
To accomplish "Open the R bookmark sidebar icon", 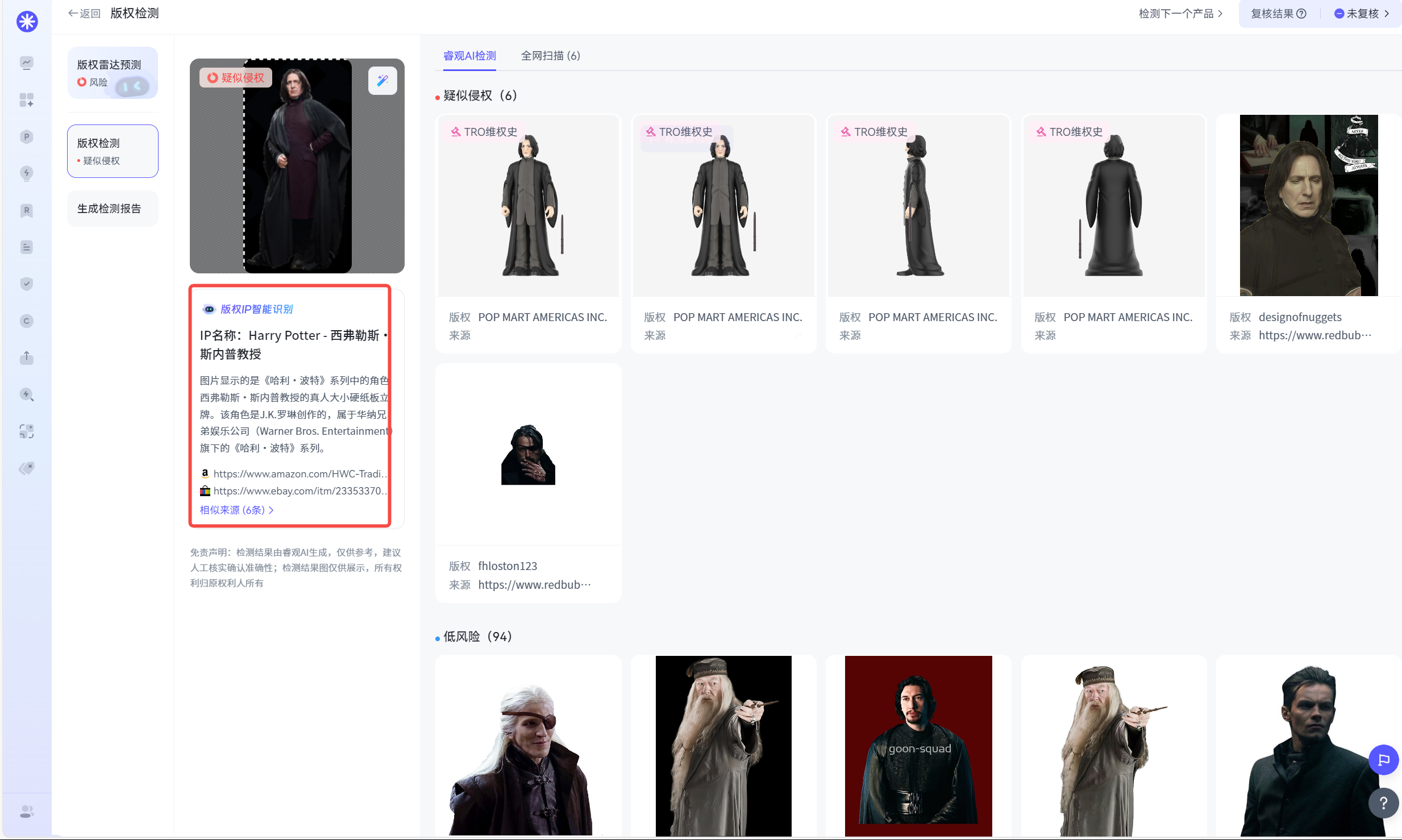I will 27,210.
